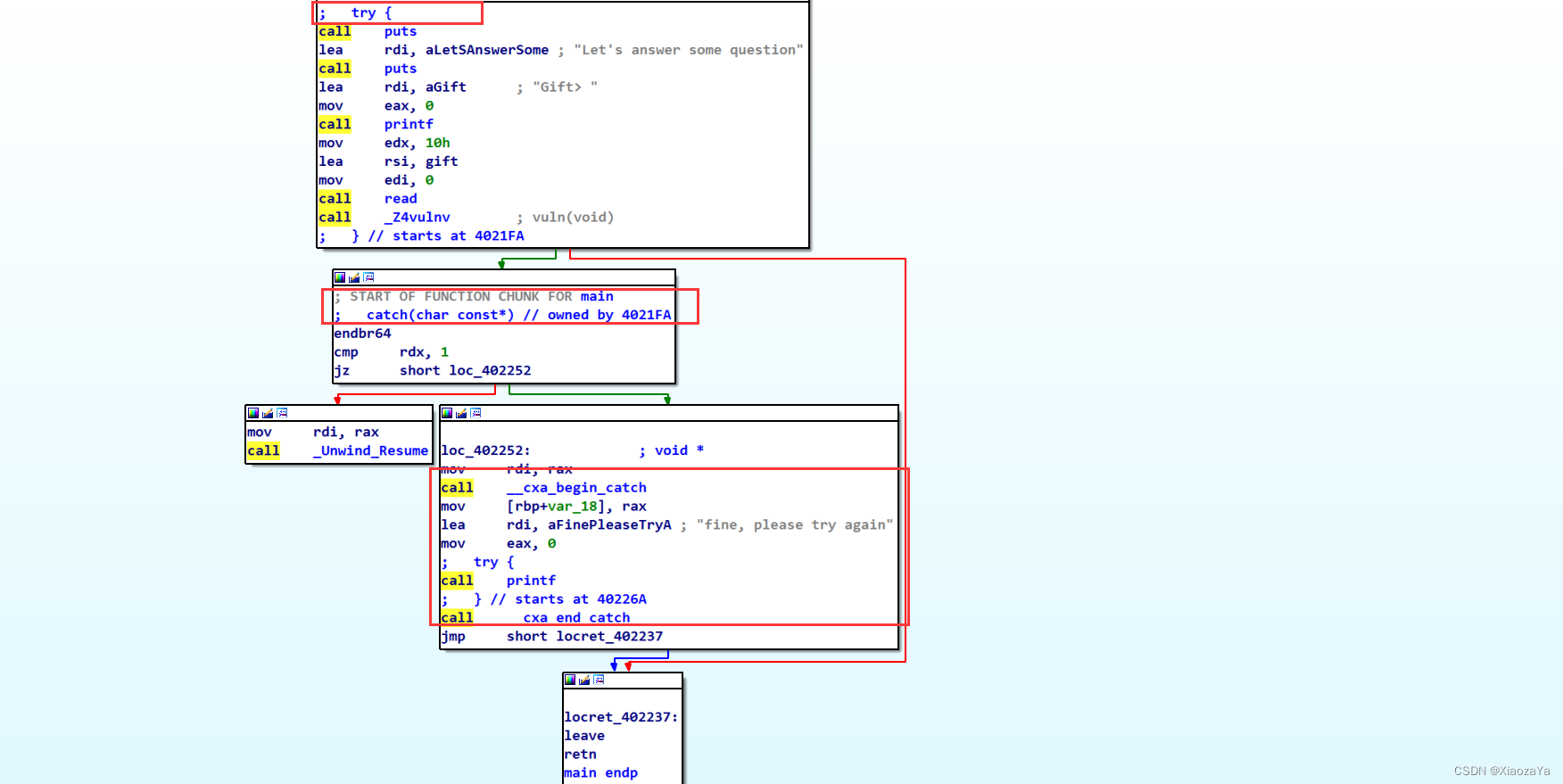The width and height of the screenshot is (1563, 784).
Task: Select the aGift operand in the lea instruction
Action: click(445, 87)
